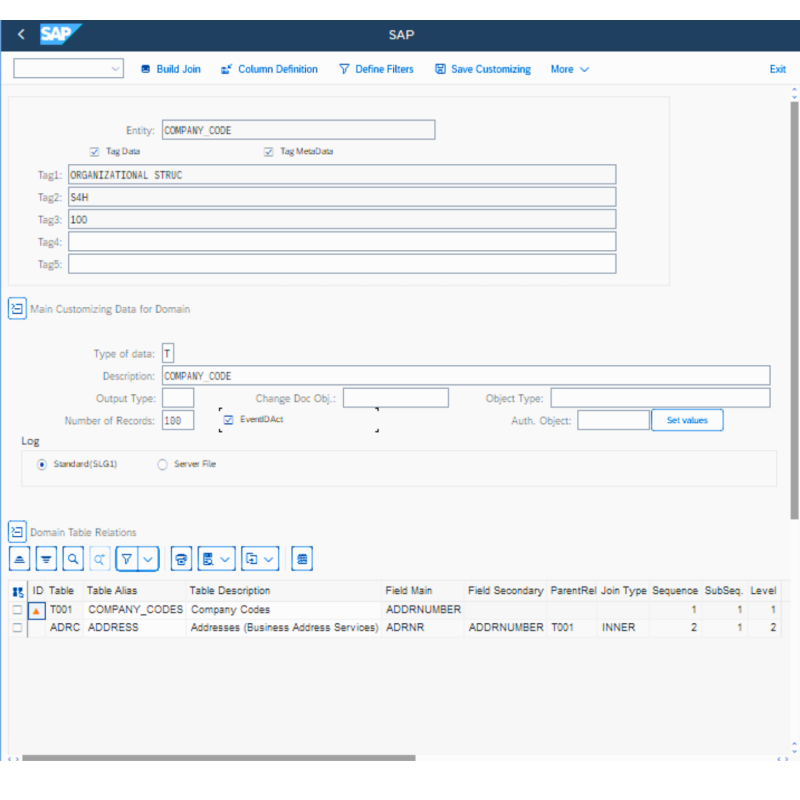Collapse the Main Customizing Data section icon
Screen dimensions: 800x800
click(17, 309)
